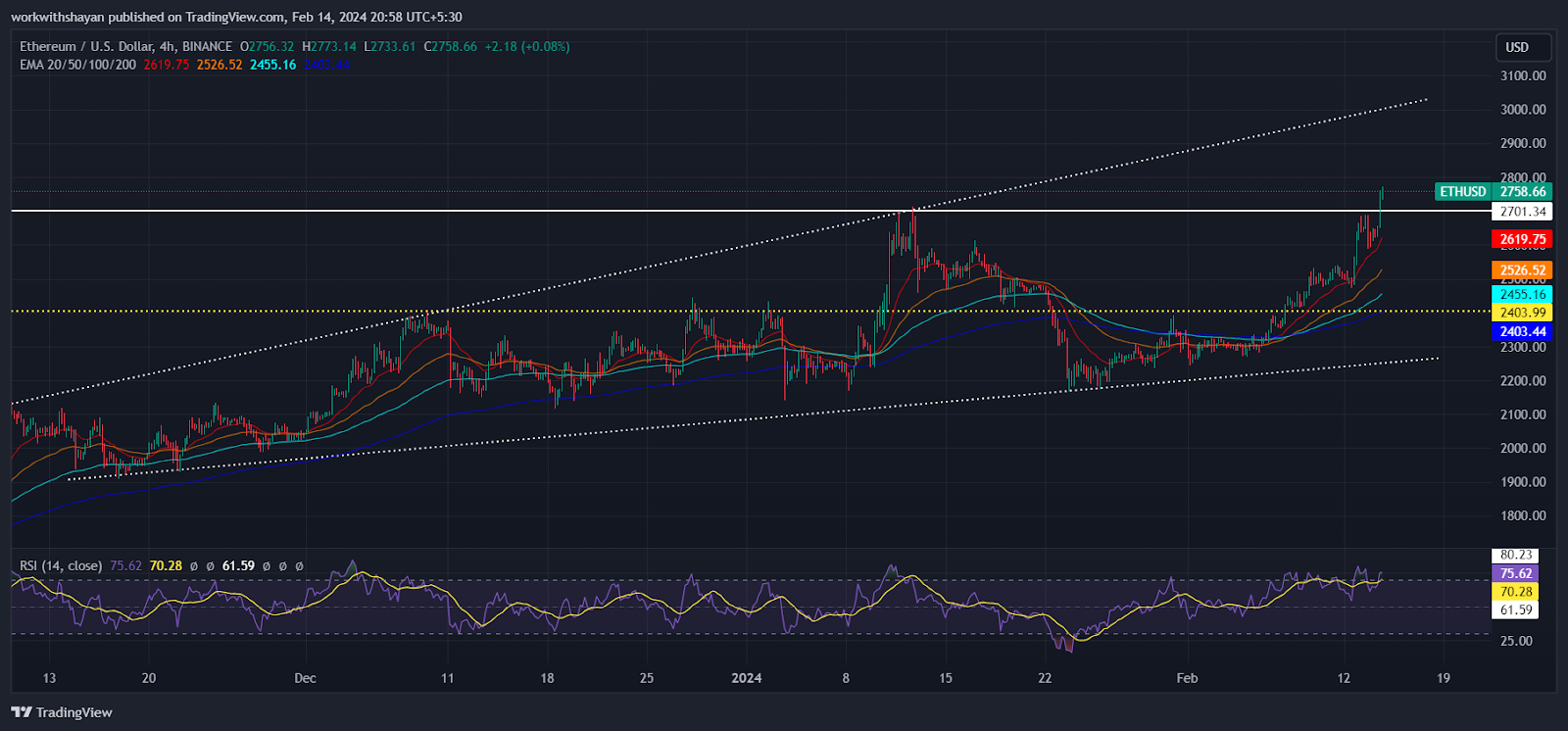Image resolution: width=1568 pixels, height=731 pixels.
Task: Open the workwithshayan published attribution text
Action: coord(236,17)
